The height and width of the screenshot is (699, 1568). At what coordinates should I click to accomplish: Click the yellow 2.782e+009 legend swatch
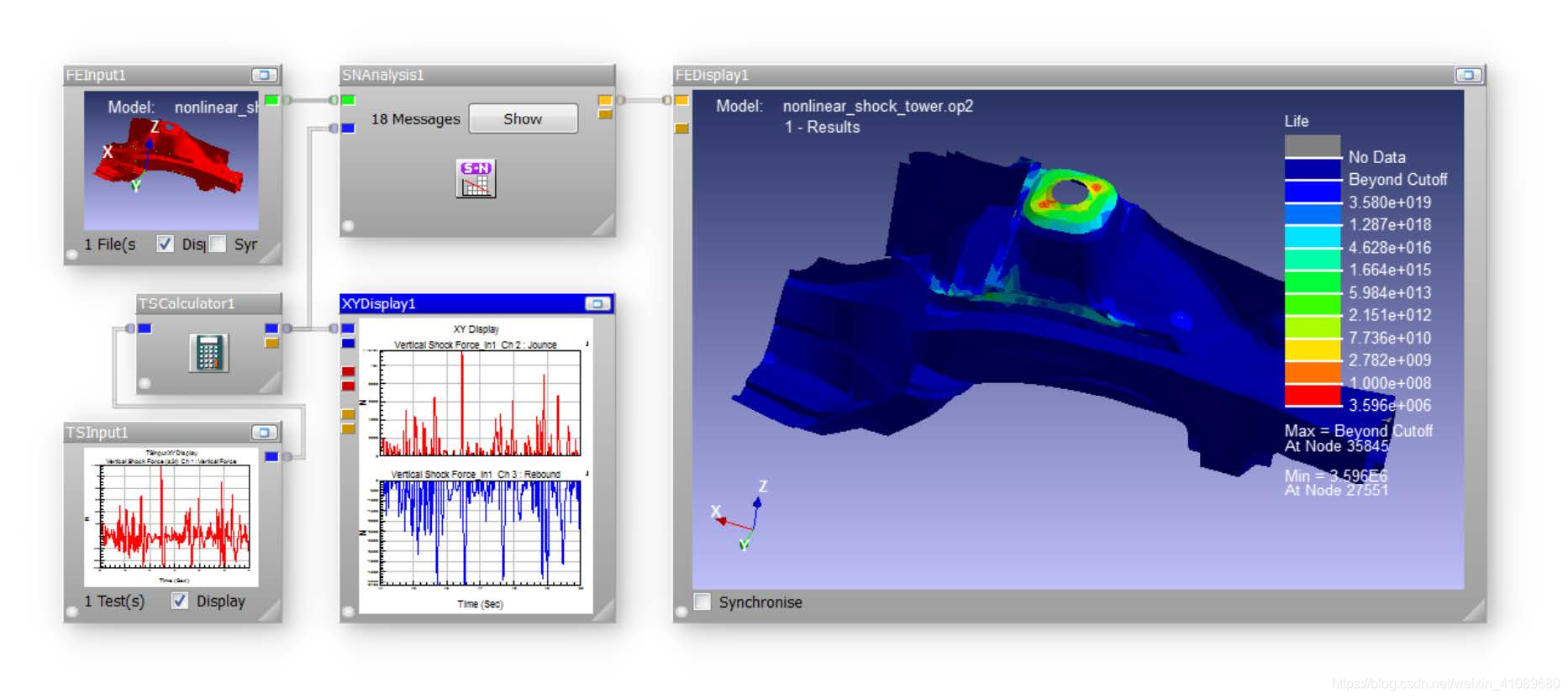1313,349
